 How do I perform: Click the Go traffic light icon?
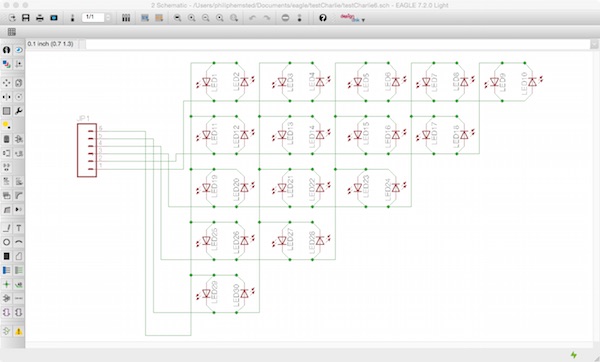click(299, 18)
